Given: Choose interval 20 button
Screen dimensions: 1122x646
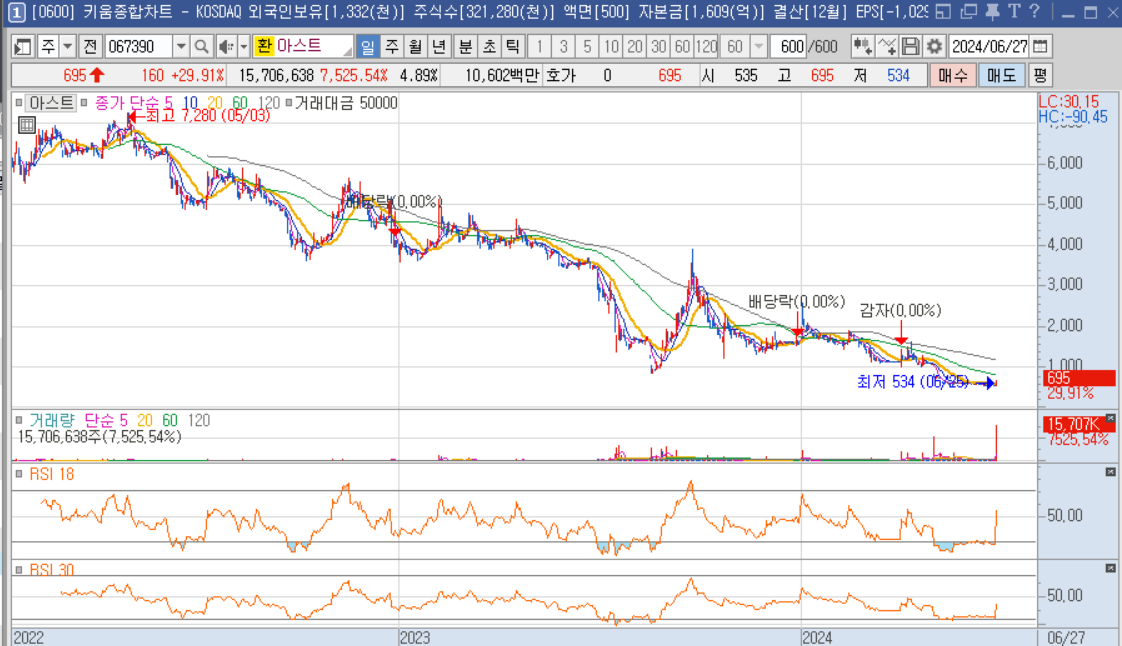Looking at the screenshot, I should pyautogui.click(x=635, y=47).
